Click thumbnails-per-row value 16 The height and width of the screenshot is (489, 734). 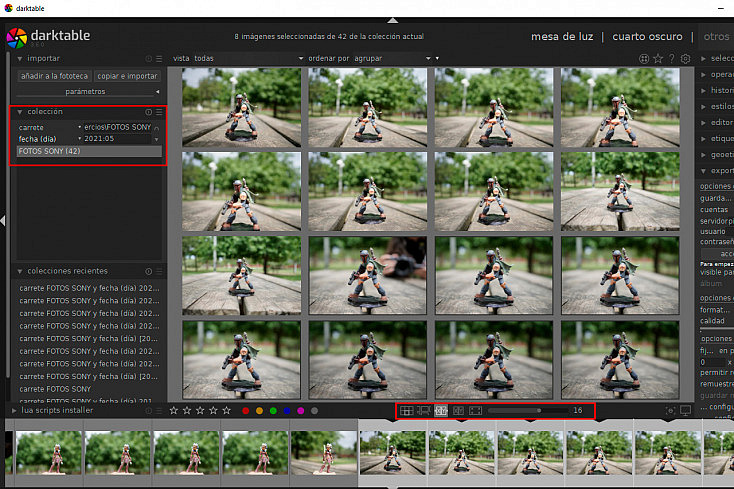578,410
